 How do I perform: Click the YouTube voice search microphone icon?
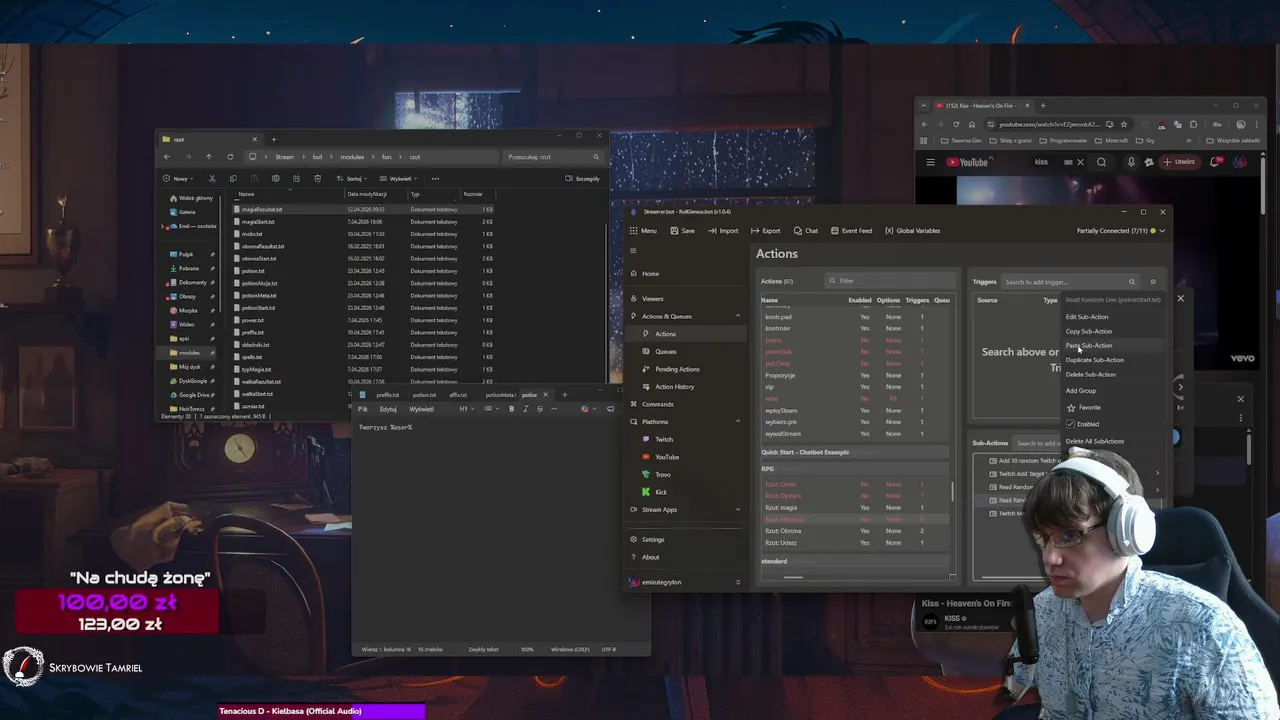[1131, 162]
